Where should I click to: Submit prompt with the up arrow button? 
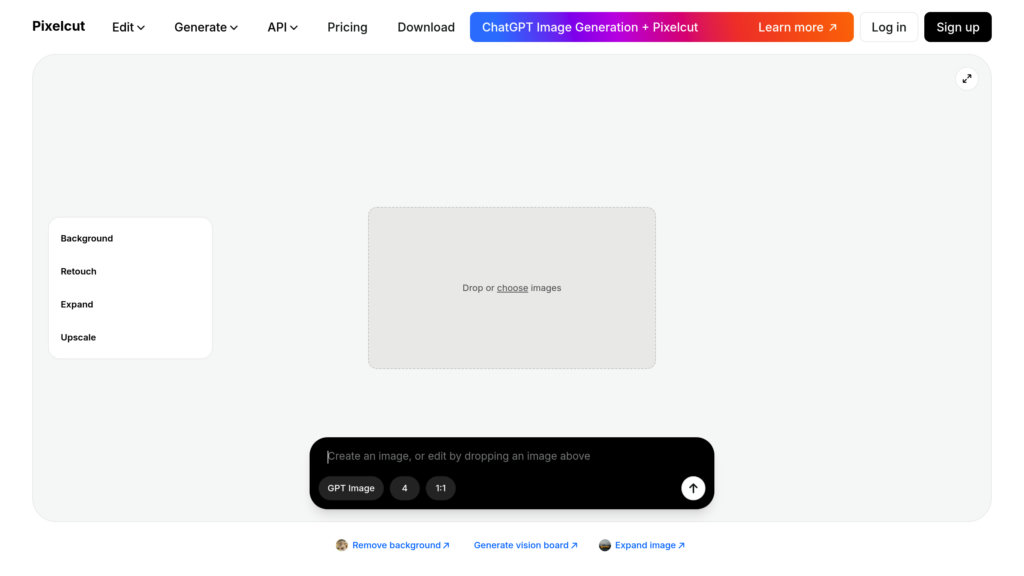tap(693, 488)
